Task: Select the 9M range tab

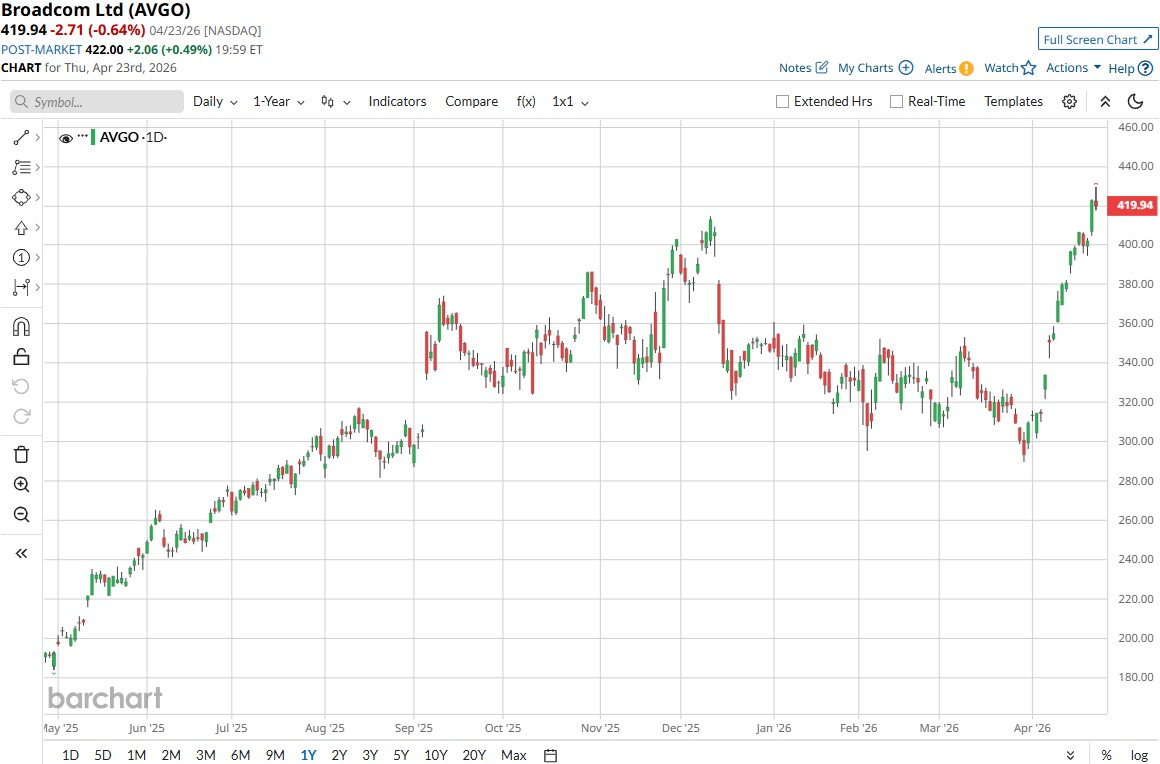Action: click(274, 755)
